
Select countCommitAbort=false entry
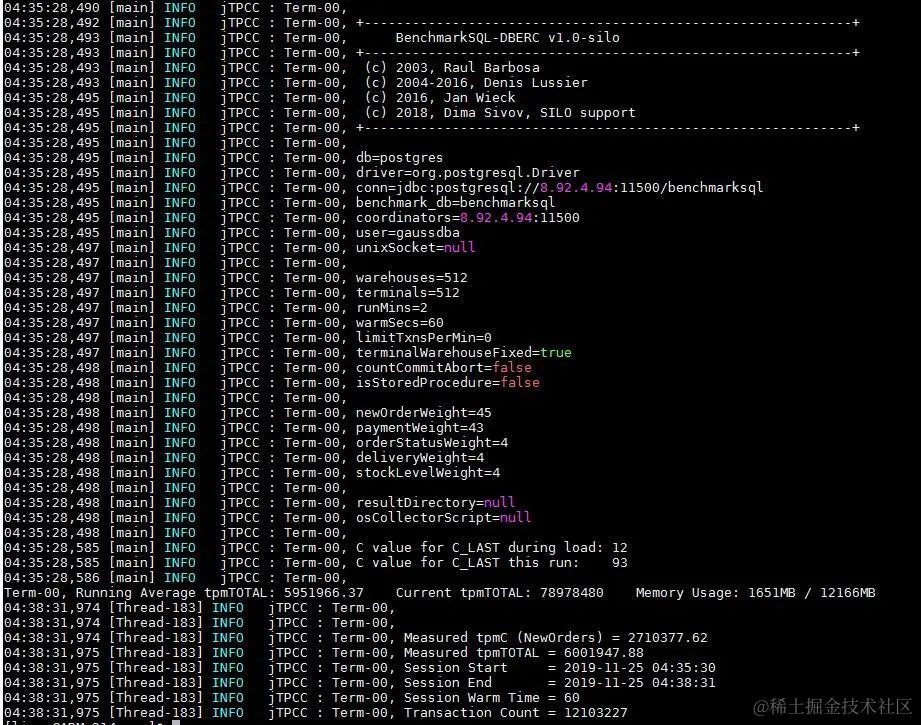[443, 368]
